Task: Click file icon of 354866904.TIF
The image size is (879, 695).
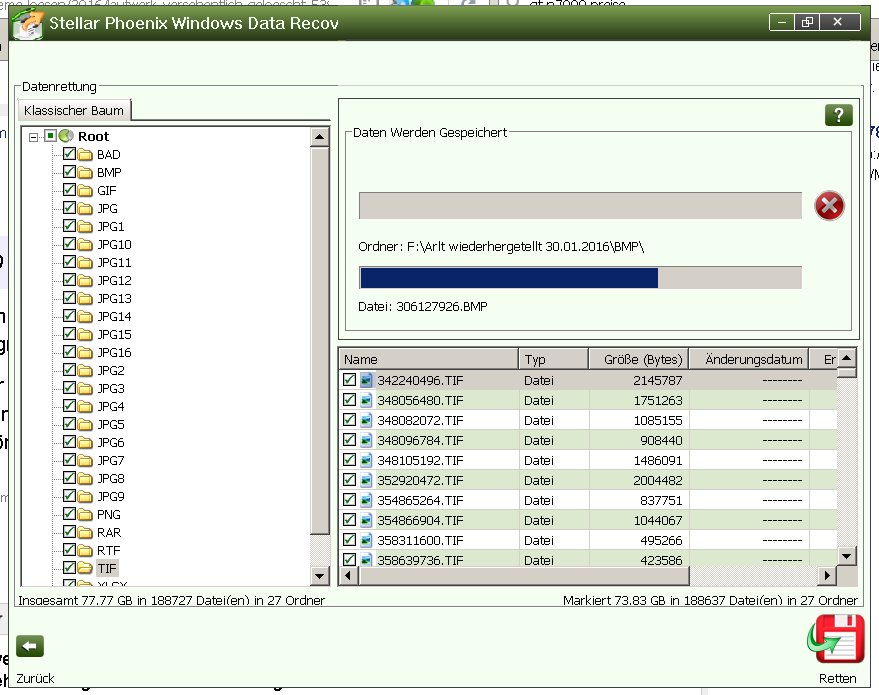Action: 366,521
